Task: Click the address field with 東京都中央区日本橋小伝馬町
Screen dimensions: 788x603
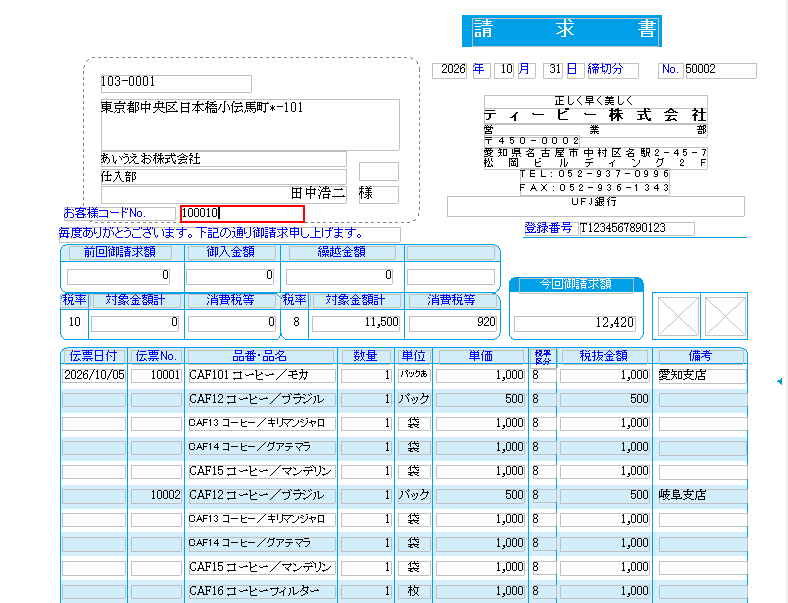Action: tap(250, 124)
